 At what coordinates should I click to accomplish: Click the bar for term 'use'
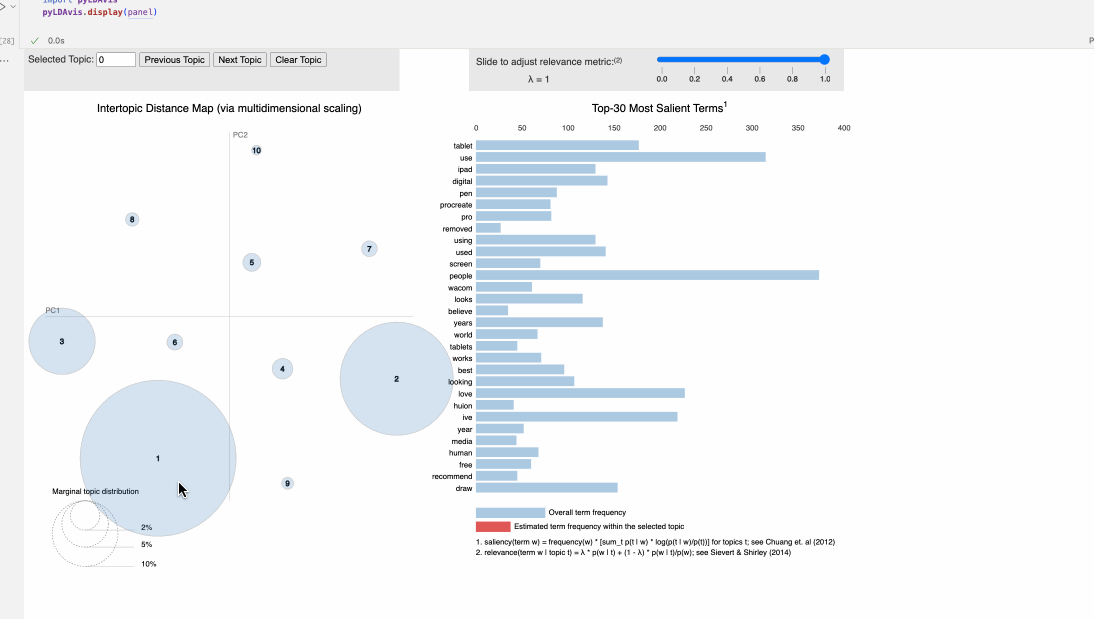[621, 157]
